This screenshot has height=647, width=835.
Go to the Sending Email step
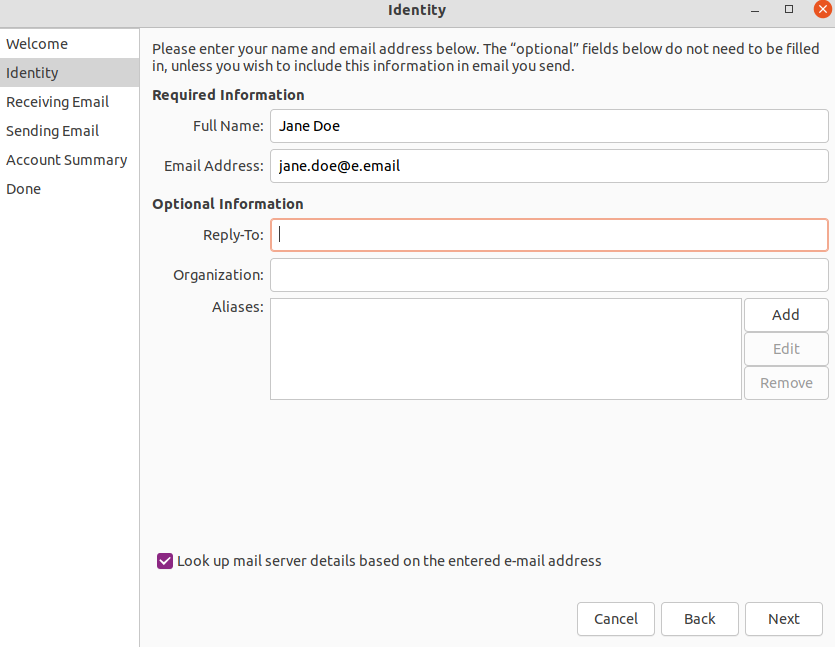coord(52,130)
